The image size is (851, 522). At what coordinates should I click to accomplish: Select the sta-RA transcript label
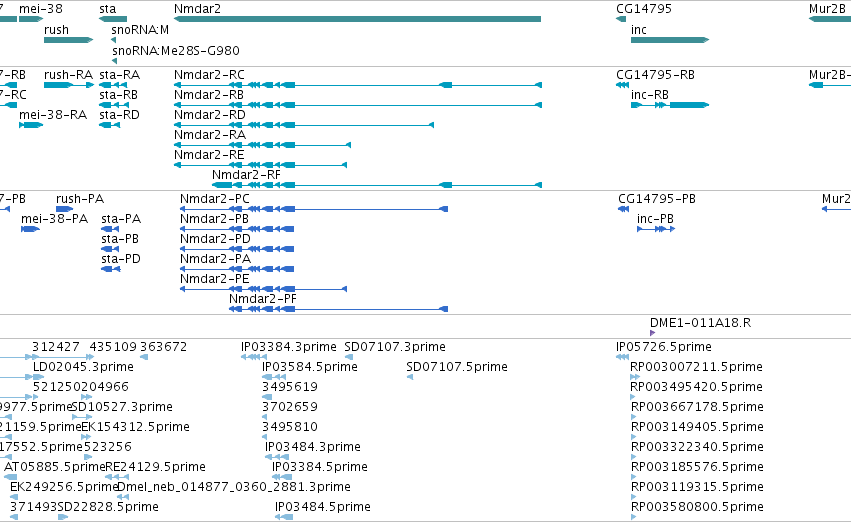(x=119, y=74)
